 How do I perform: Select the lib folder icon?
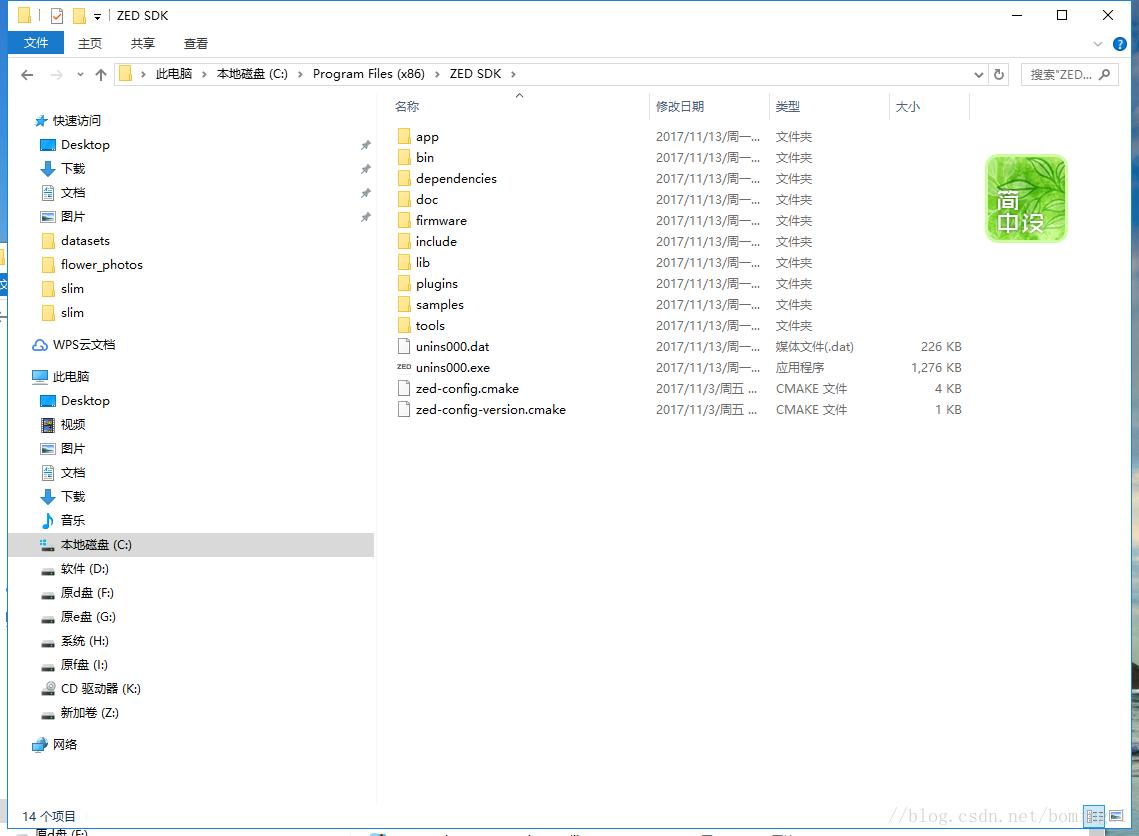pyautogui.click(x=404, y=263)
